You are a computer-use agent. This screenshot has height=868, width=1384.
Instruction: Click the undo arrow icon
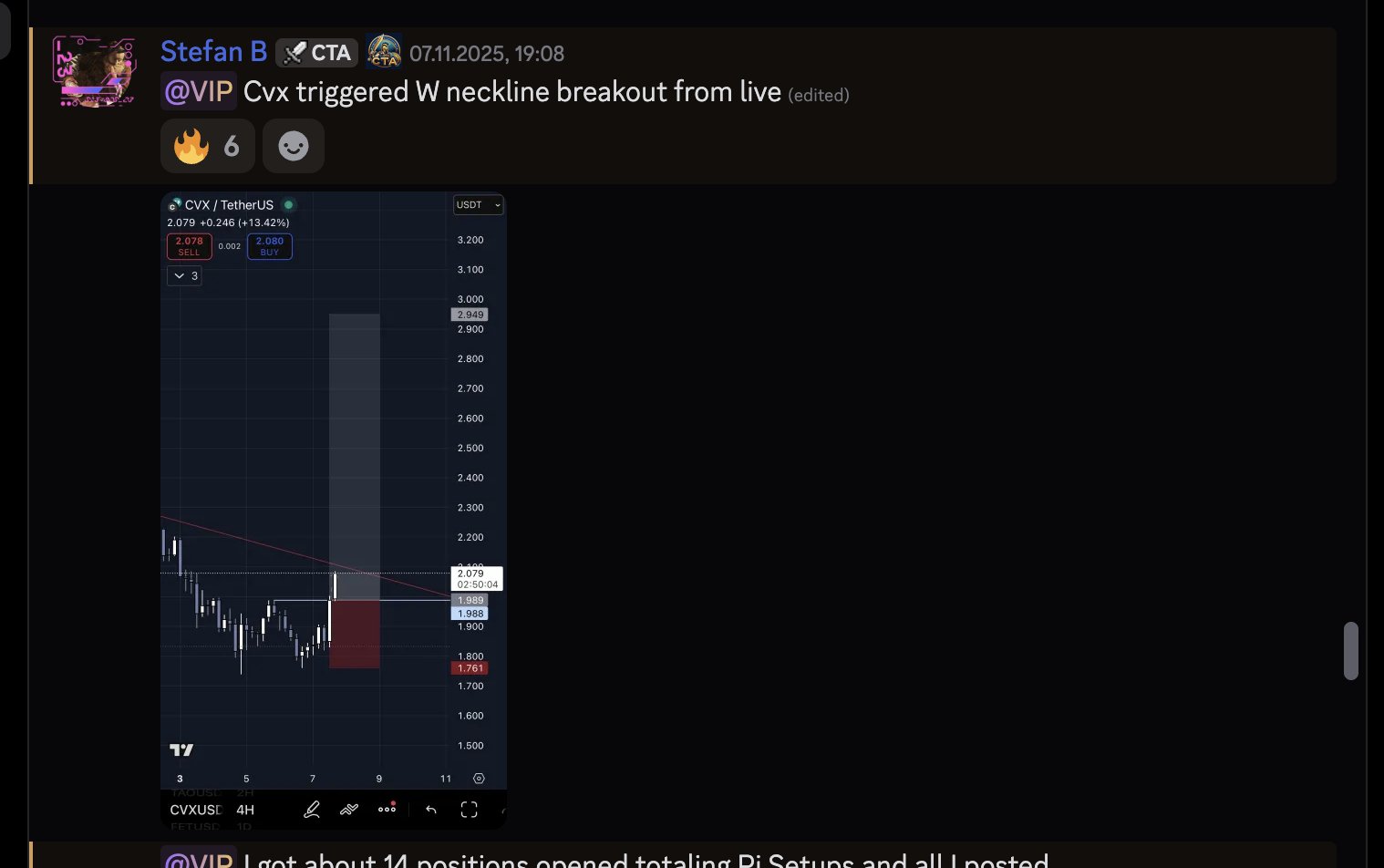pos(431,810)
